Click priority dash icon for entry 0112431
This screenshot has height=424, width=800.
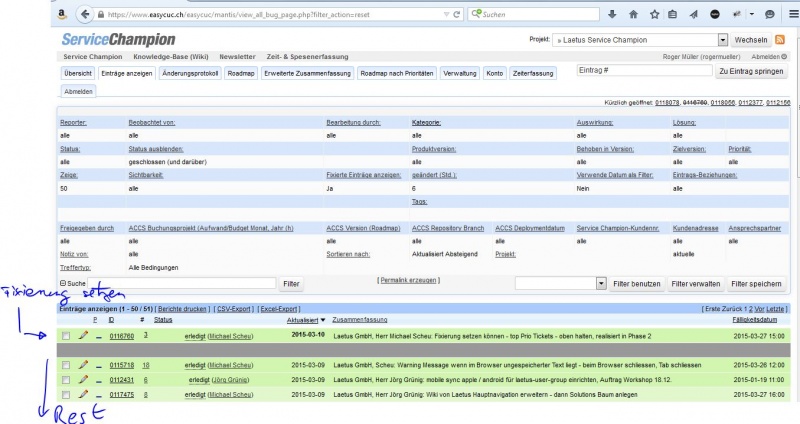(98, 381)
